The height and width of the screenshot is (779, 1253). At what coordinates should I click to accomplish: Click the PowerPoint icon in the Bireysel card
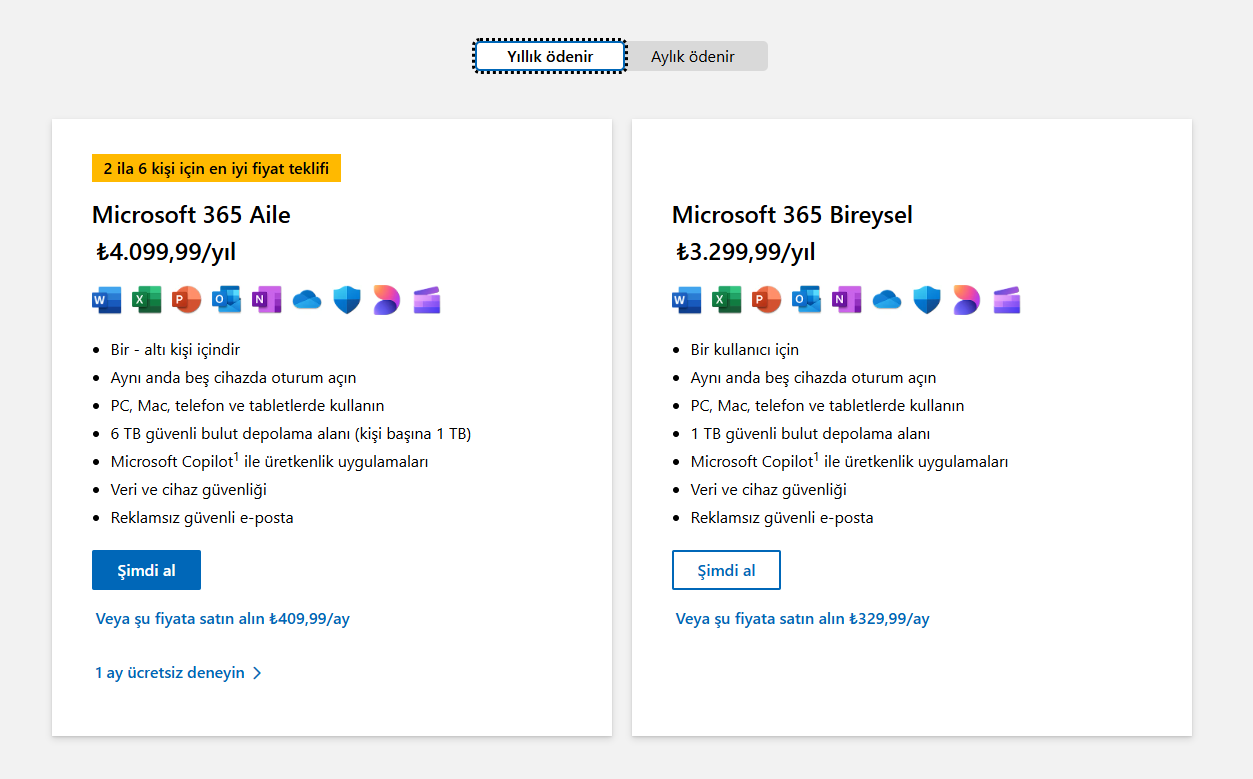click(x=767, y=299)
